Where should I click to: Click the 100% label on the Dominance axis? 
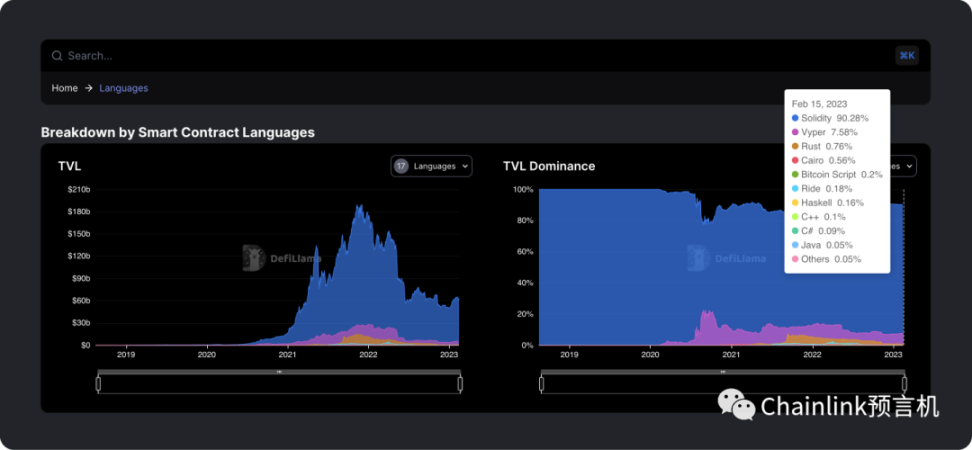click(x=523, y=189)
